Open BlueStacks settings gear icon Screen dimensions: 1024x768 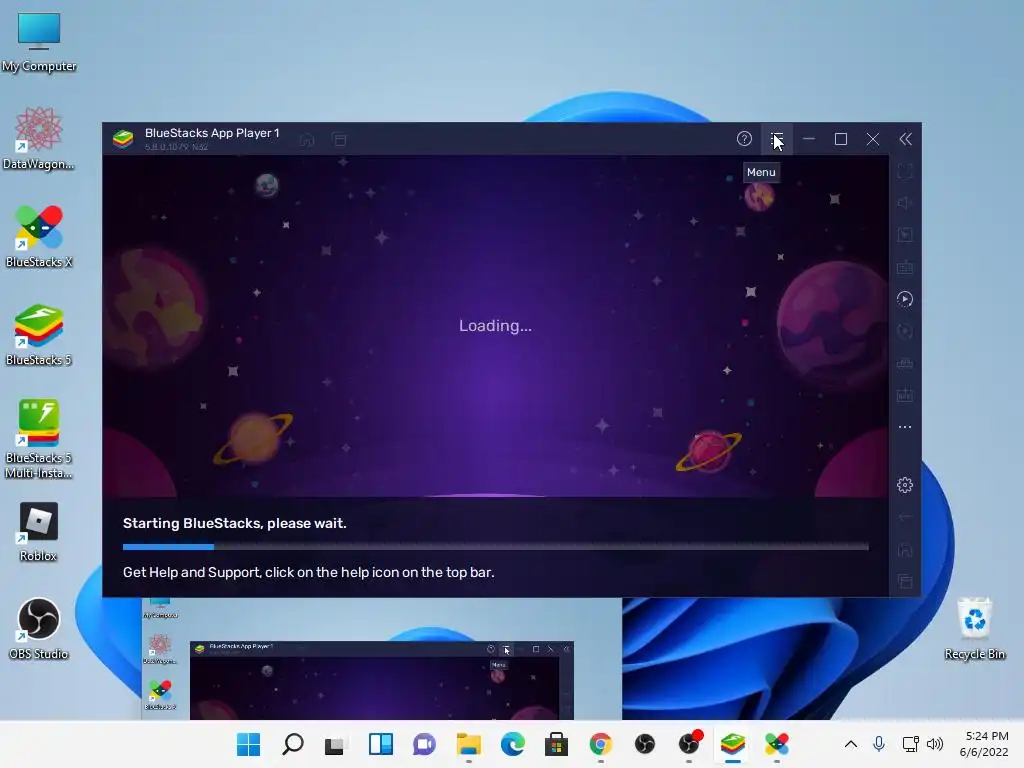click(x=904, y=485)
